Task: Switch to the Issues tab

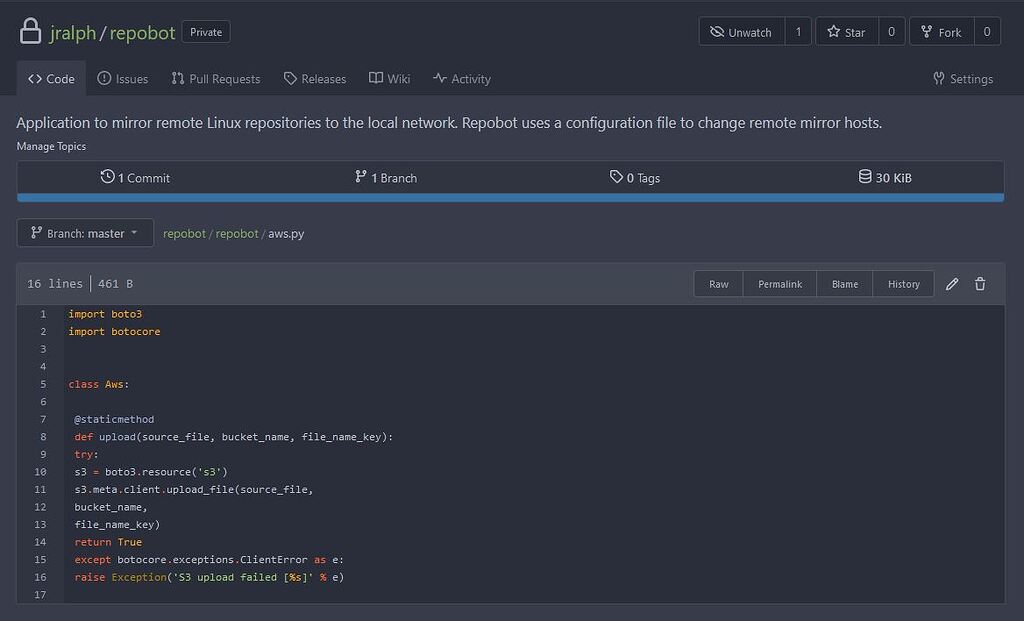Action: [122, 78]
